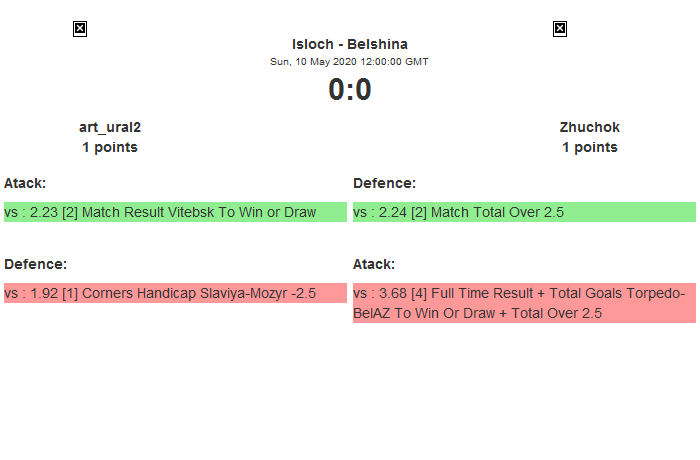Image resolution: width=700 pixels, height=460 pixels.
Task: Open the art_ural2 player profile name
Action: pyautogui.click(x=110, y=127)
